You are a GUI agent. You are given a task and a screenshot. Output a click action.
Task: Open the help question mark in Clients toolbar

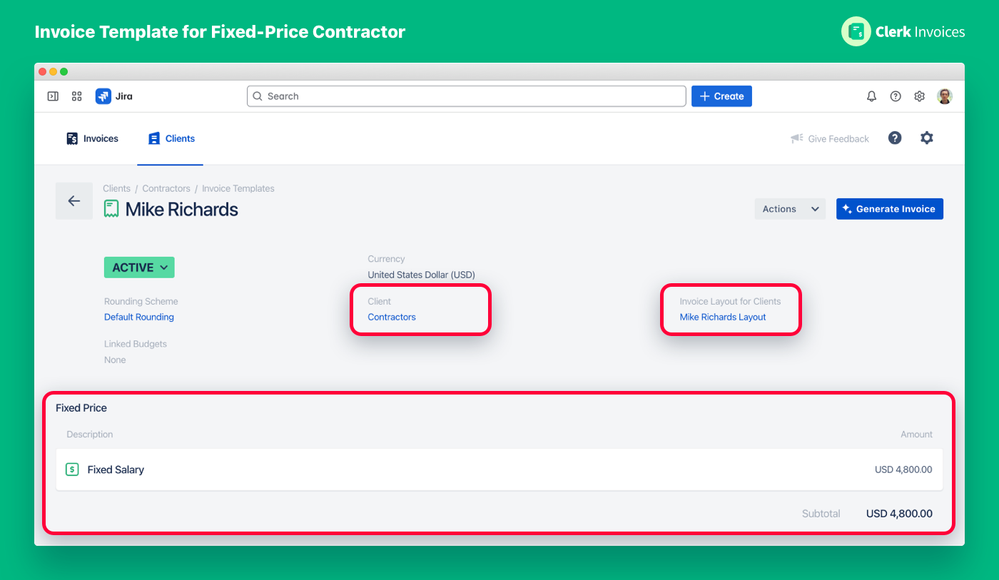click(894, 138)
